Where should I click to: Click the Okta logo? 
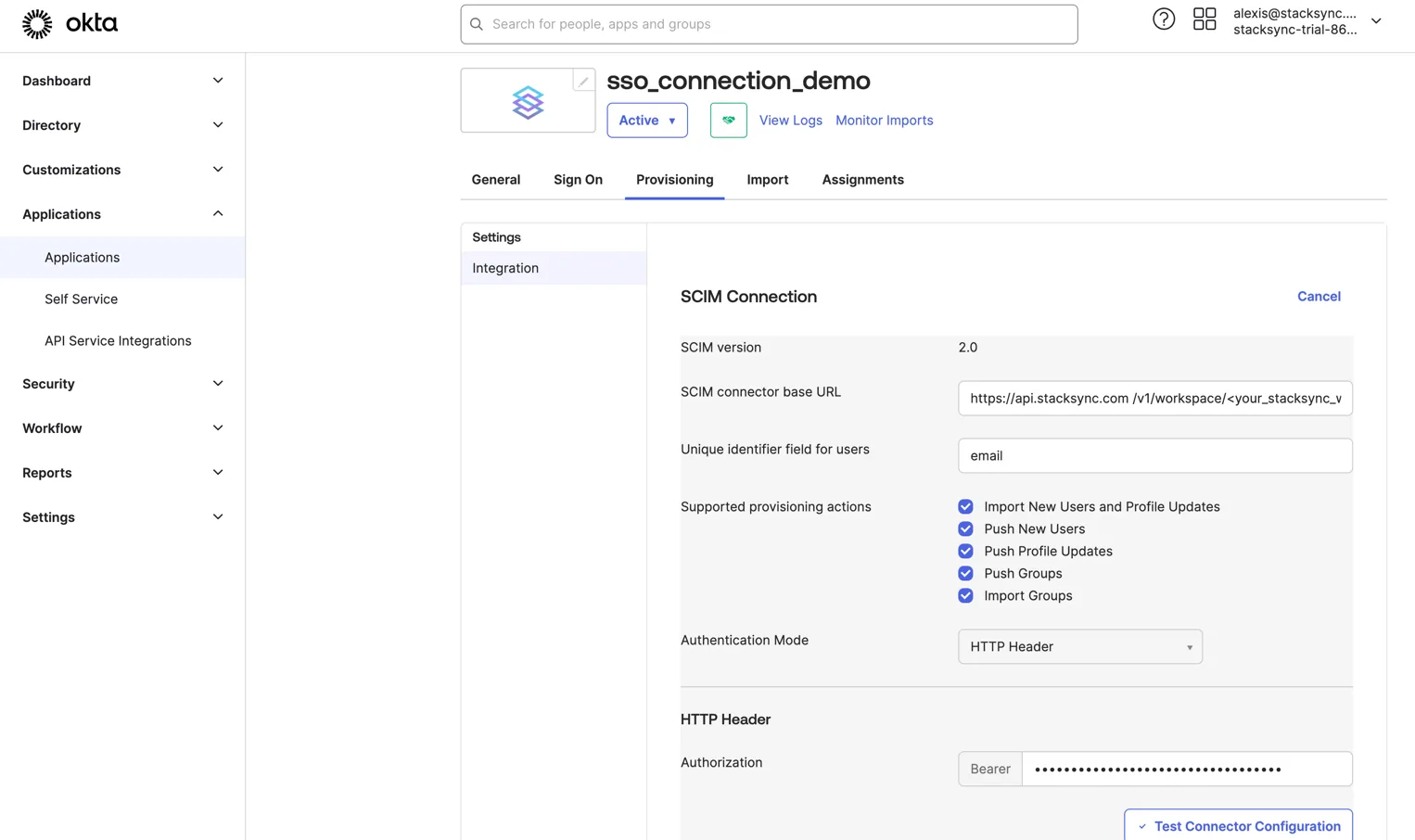pyautogui.click(x=70, y=24)
